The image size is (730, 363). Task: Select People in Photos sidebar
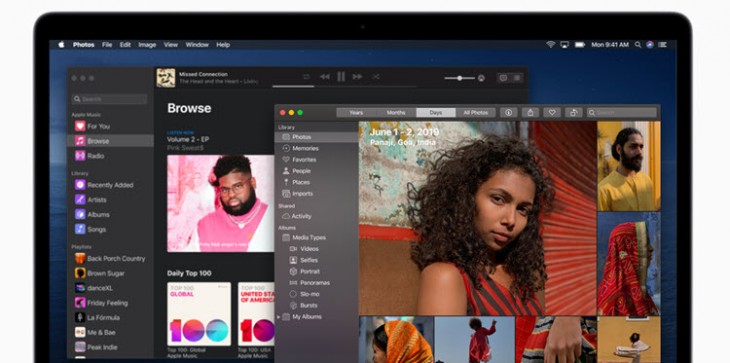[317, 171]
